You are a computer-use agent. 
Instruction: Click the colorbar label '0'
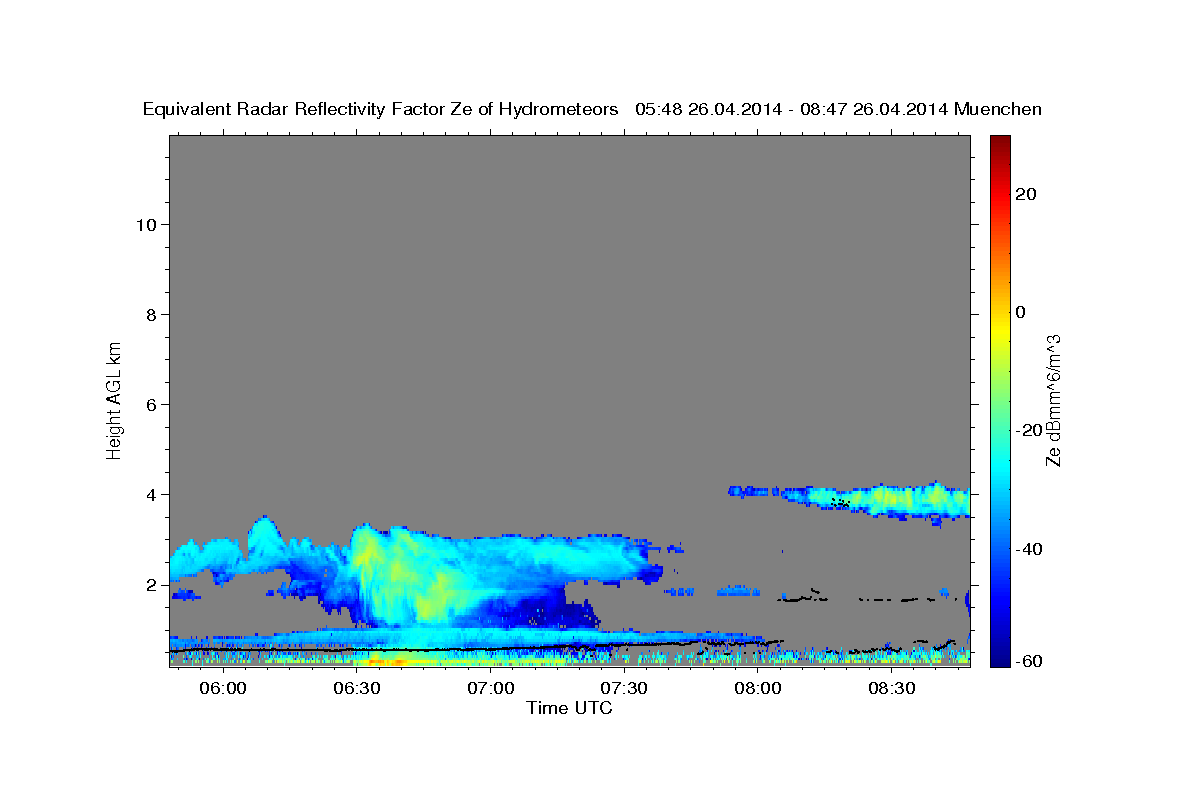1020,312
